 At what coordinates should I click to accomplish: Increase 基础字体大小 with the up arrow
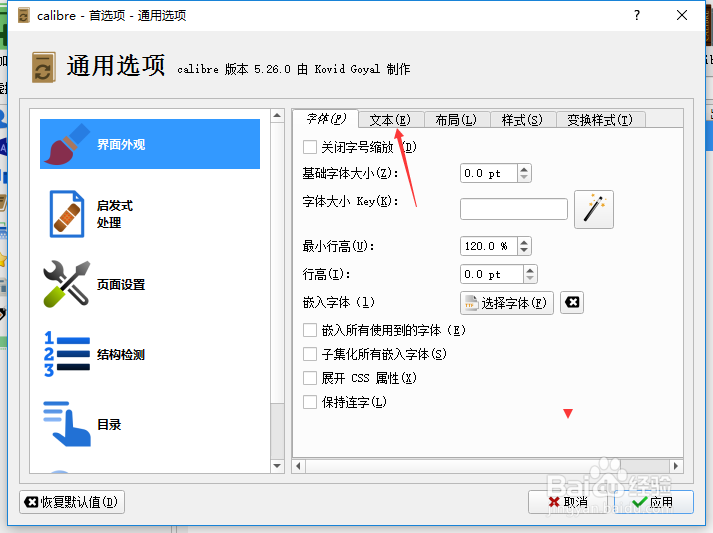[x=524, y=169]
